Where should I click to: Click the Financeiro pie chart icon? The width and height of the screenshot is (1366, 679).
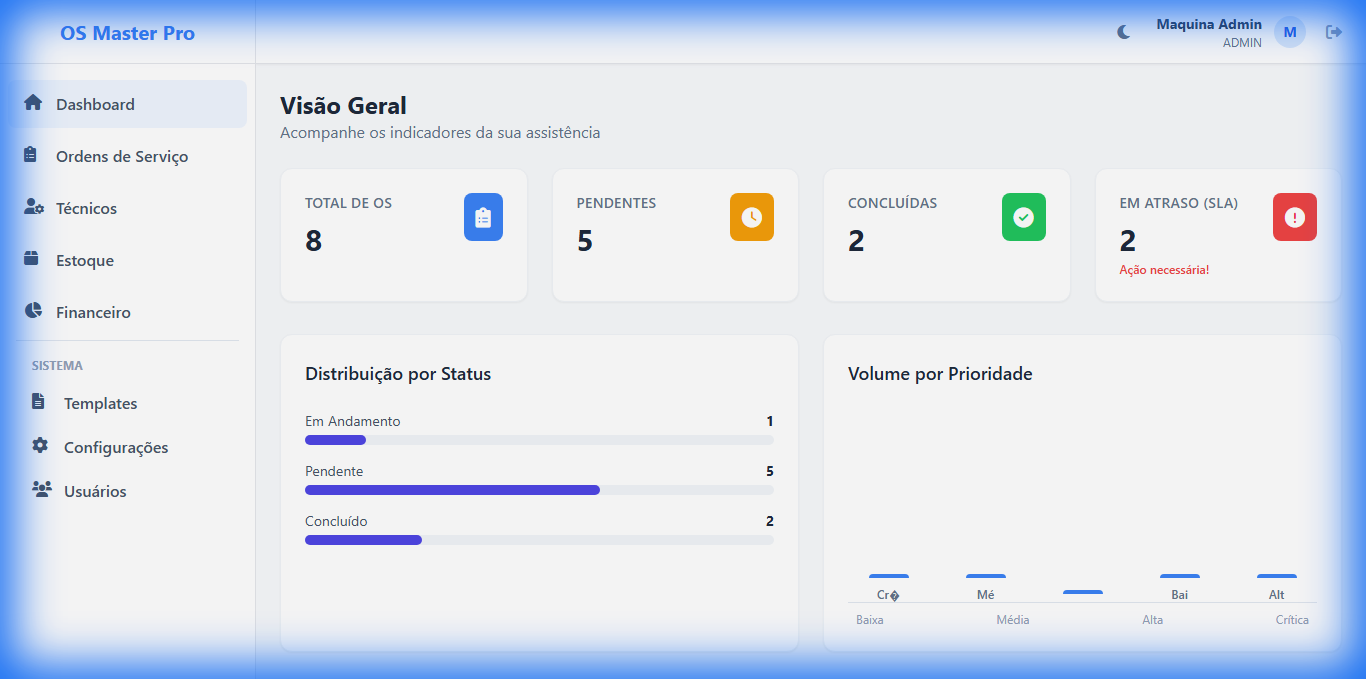(31, 312)
